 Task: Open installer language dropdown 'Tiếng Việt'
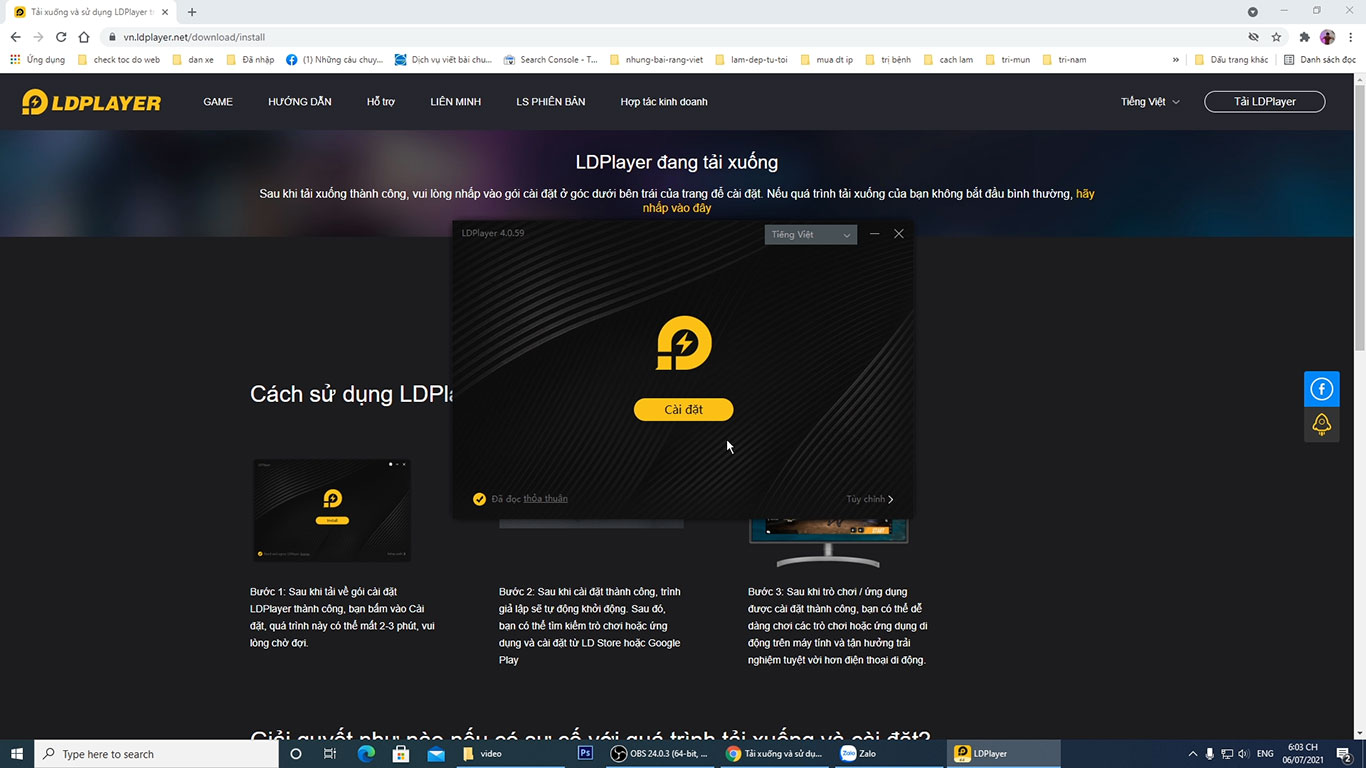pyautogui.click(x=810, y=235)
